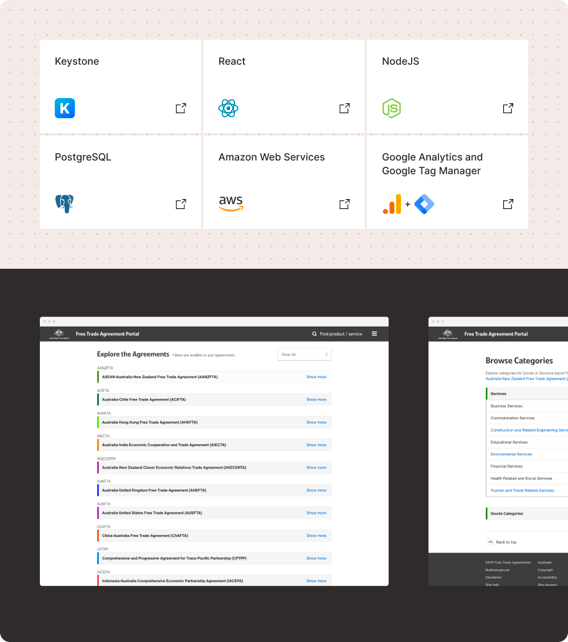
Task: Select Business Services category
Action: pyautogui.click(x=507, y=406)
